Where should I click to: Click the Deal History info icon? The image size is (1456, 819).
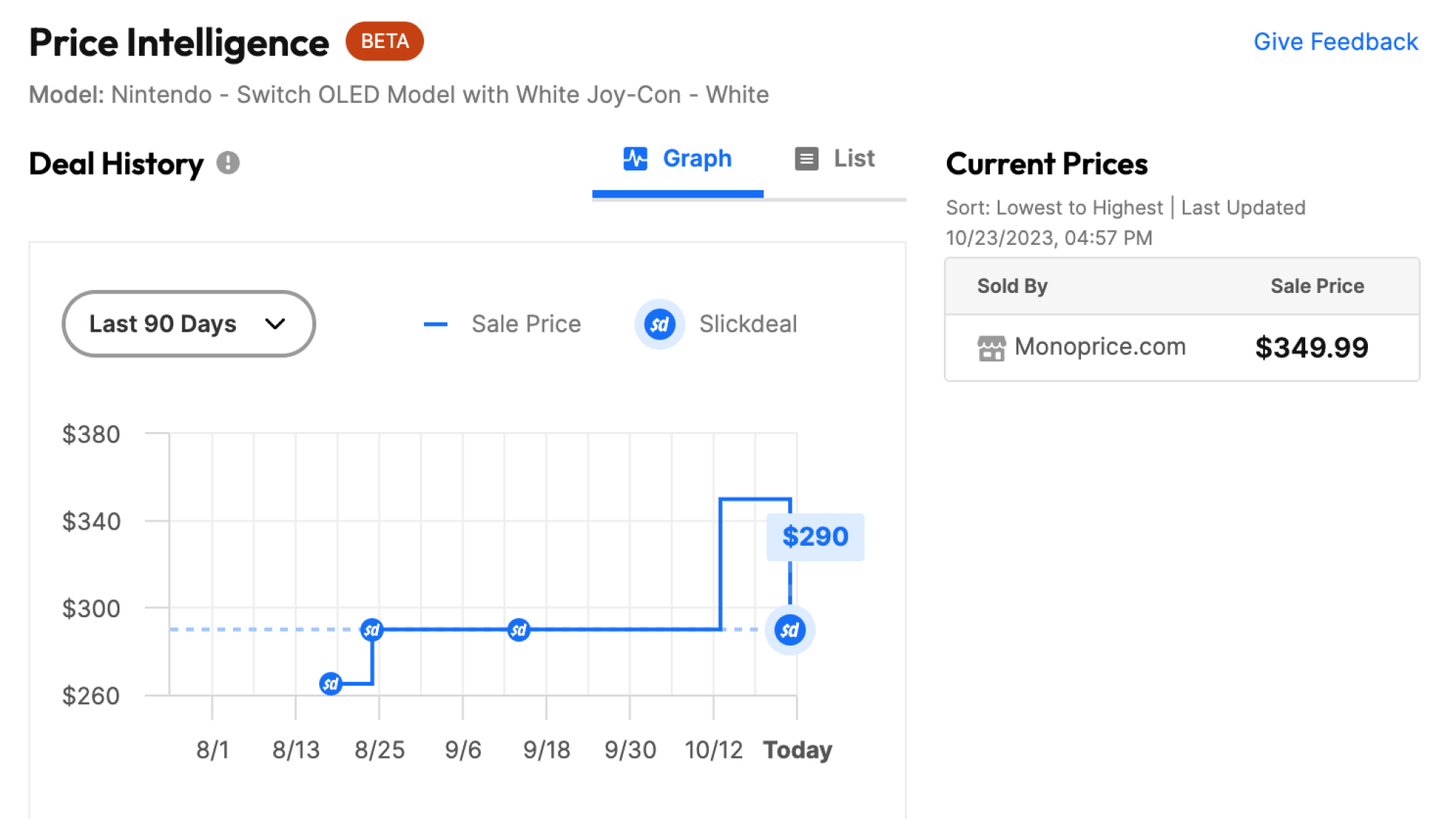click(x=229, y=163)
